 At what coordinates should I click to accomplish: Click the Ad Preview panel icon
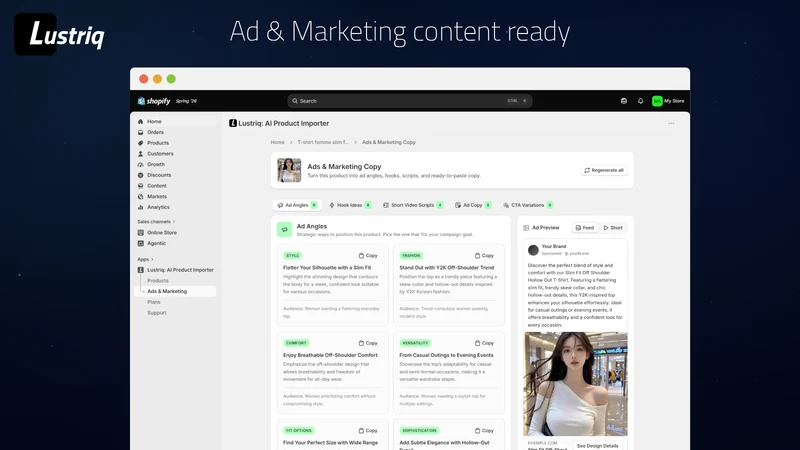[x=526, y=228]
